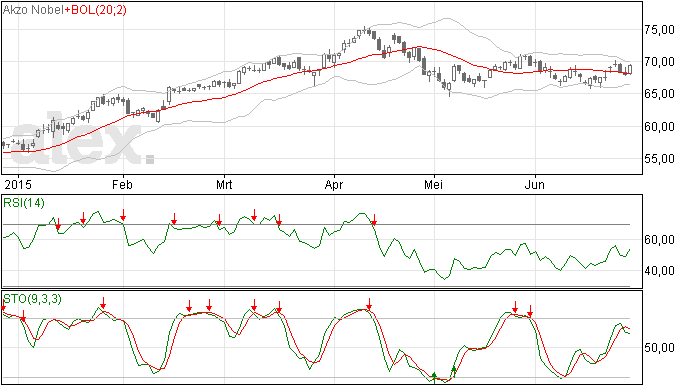Viewport: 690px width, 387px height.
Task: Click the 70,00 price axis label
Action: point(659,62)
